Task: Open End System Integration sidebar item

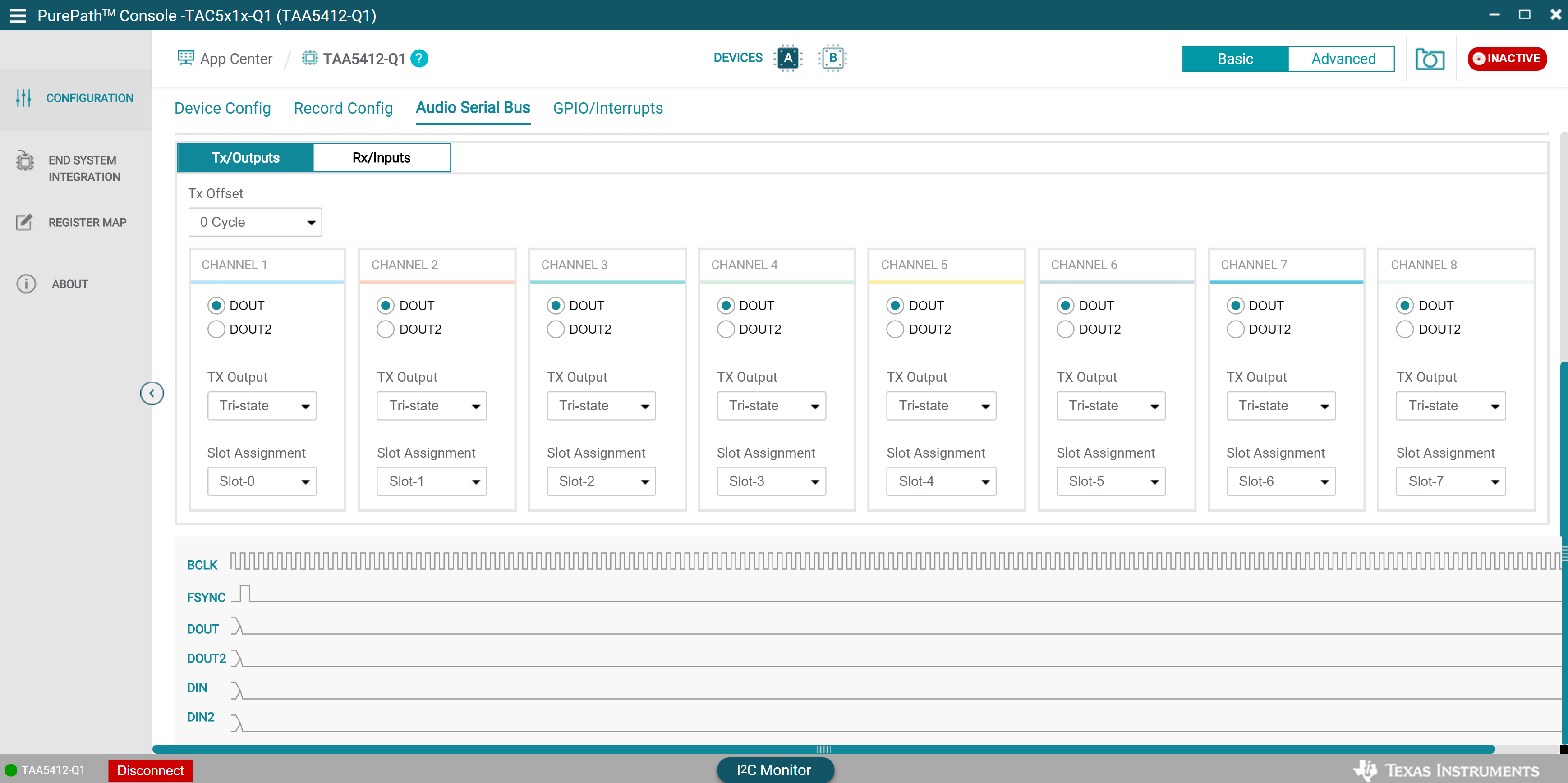Action: click(x=76, y=169)
